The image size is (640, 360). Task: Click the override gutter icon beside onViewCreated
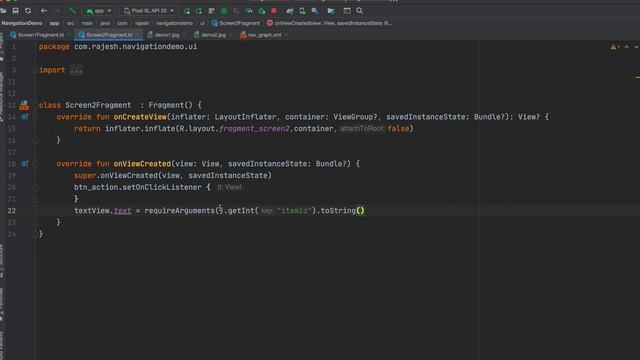[x=24, y=164]
